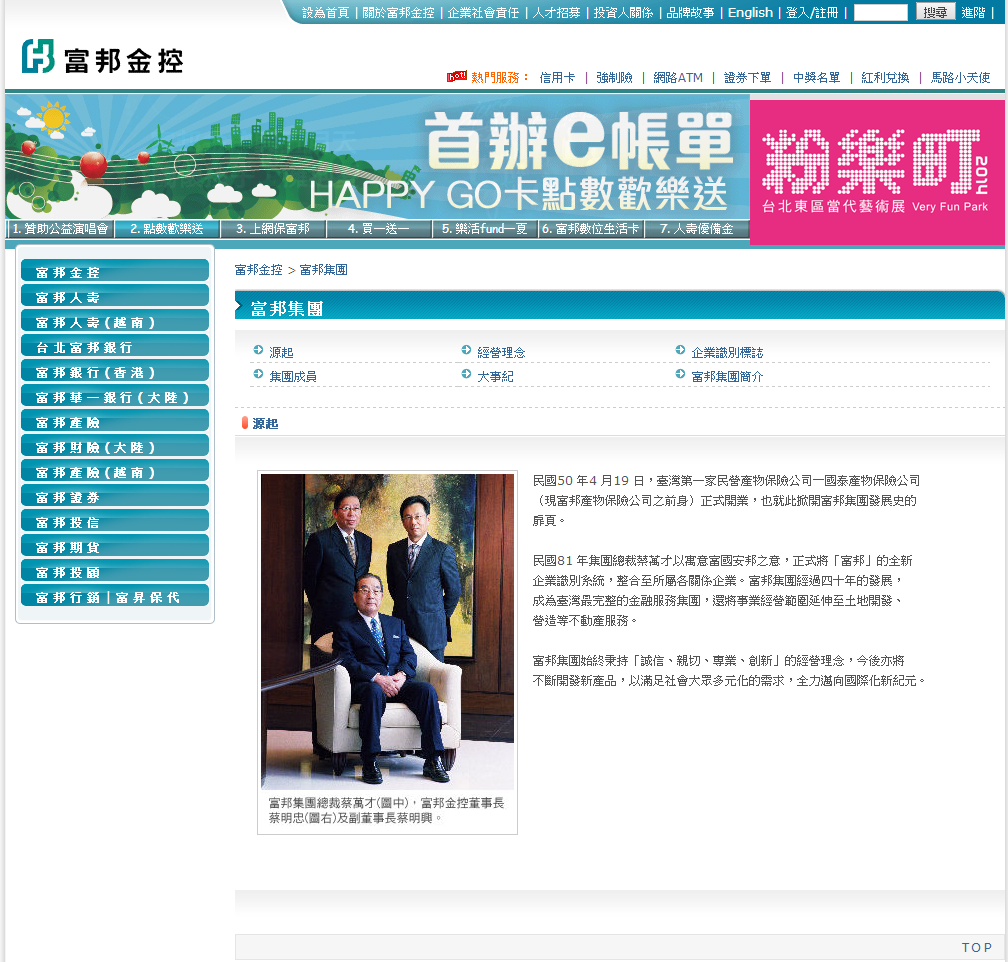Click the 首辦e帳單 HAPPY GO banner
1008x962 pixels.
(x=377, y=158)
